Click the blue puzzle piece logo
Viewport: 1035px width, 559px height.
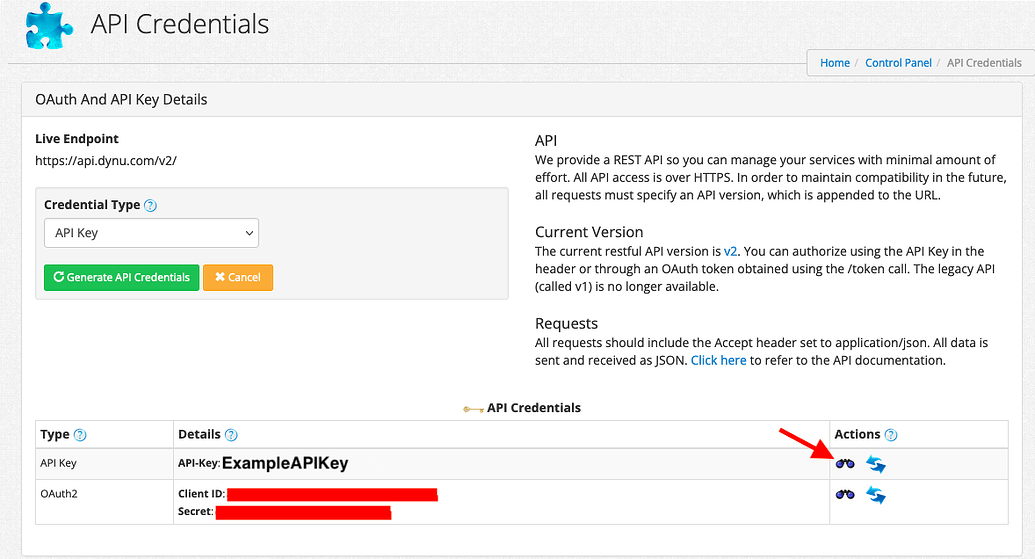(x=47, y=25)
